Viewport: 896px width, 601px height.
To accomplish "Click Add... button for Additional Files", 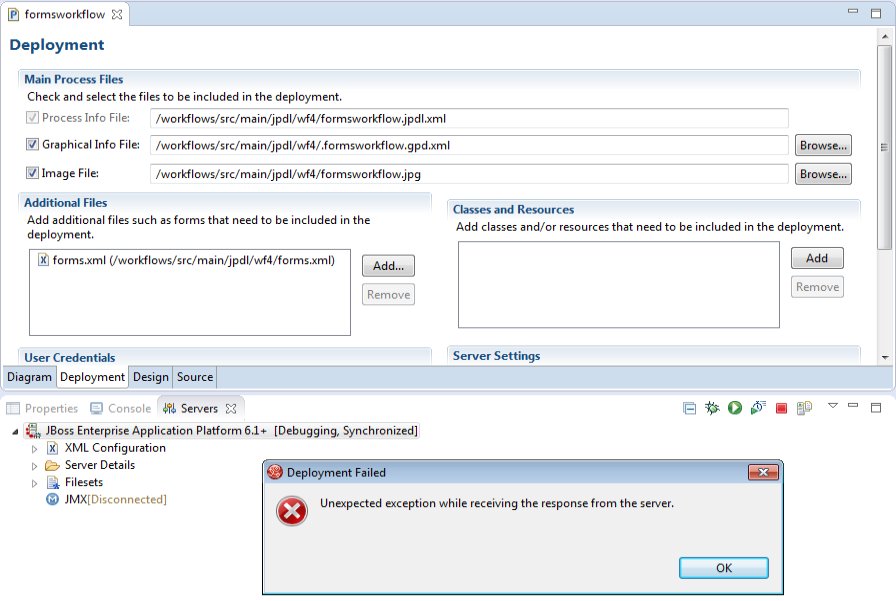I will click(388, 266).
